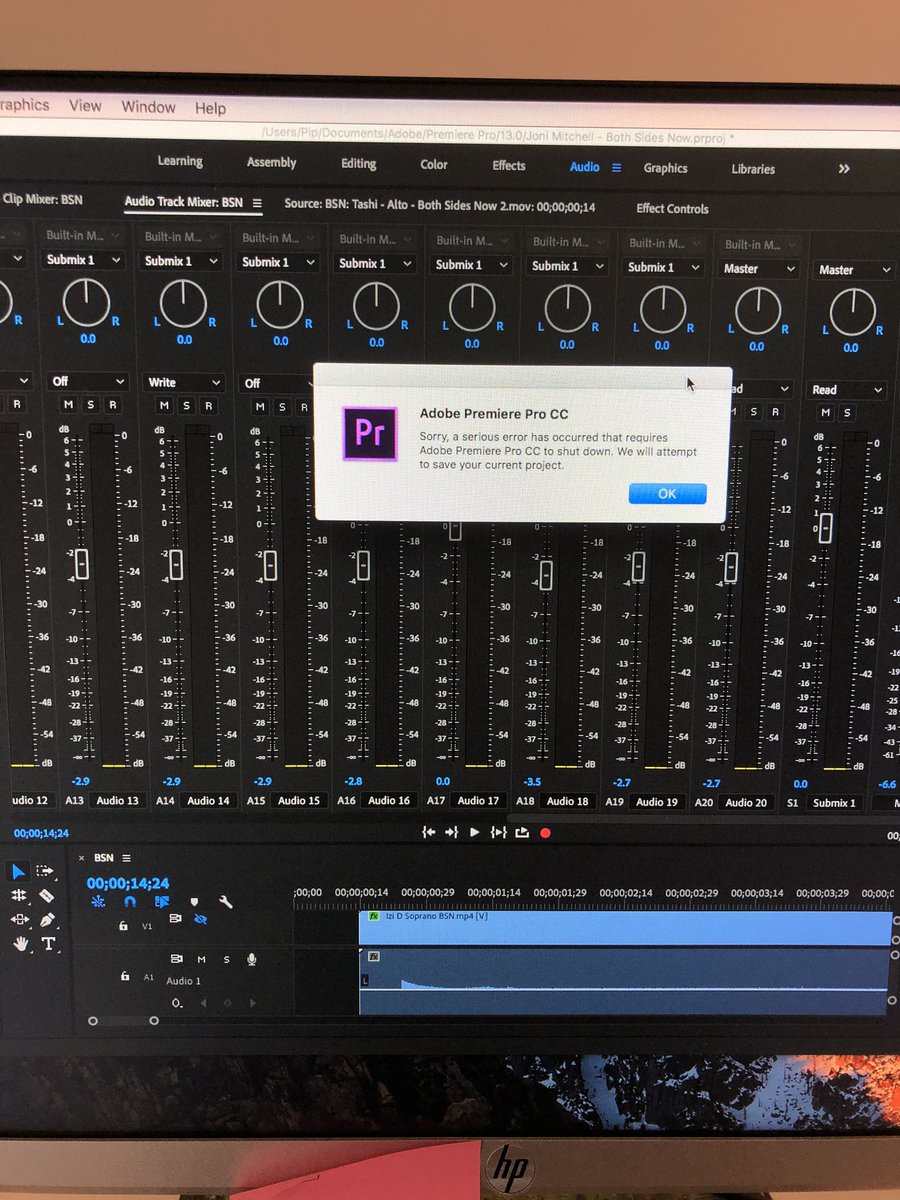Open Audio 13 output Submix 1 dropdown
This screenshot has width=900, height=1200.
[85, 260]
